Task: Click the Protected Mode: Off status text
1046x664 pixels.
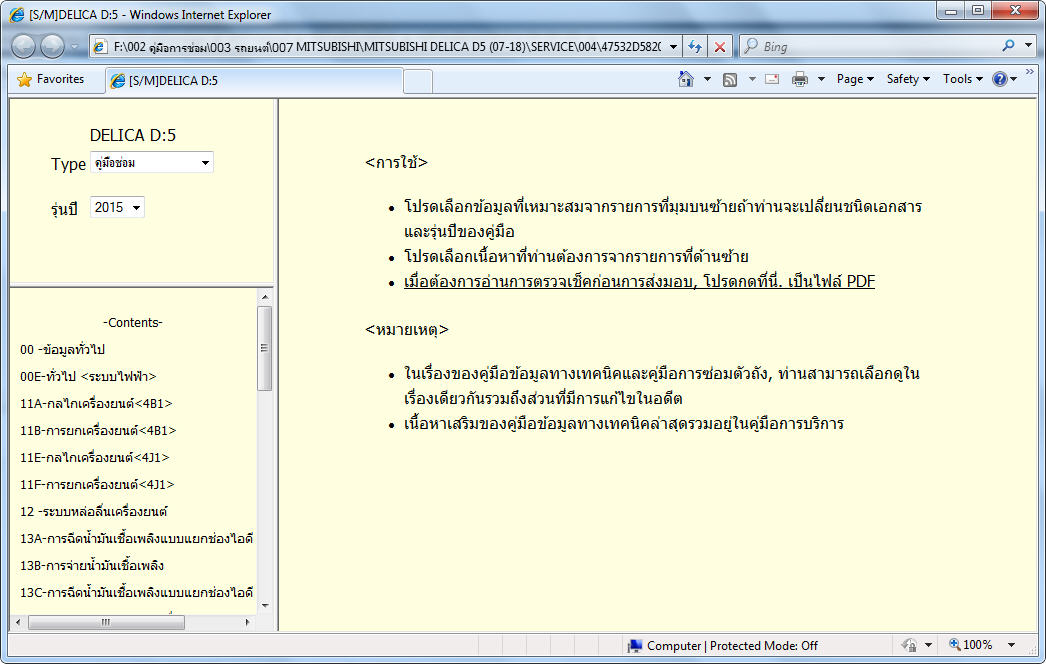Action: 763,645
